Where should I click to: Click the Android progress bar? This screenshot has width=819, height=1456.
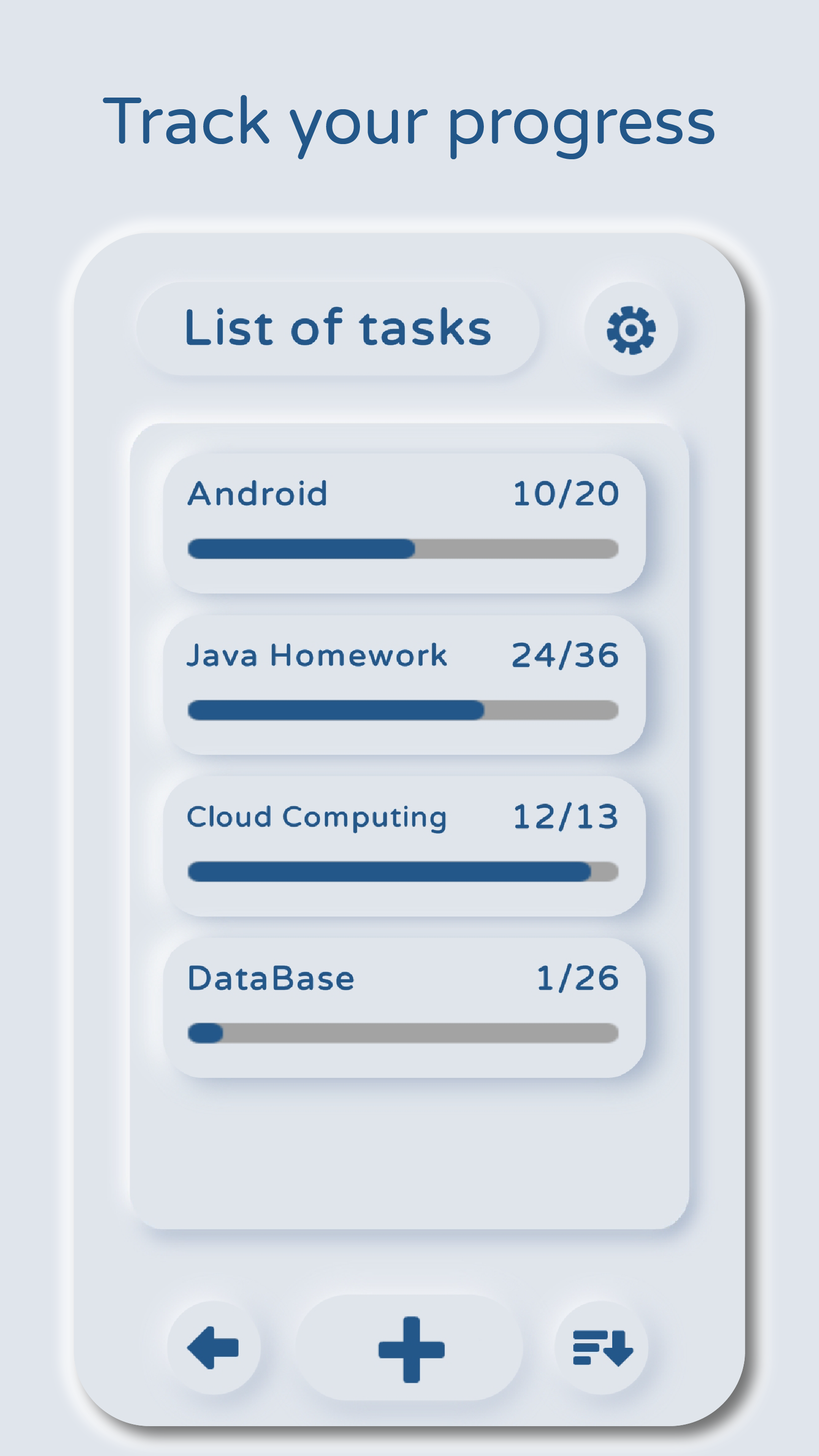pos(403,549)
